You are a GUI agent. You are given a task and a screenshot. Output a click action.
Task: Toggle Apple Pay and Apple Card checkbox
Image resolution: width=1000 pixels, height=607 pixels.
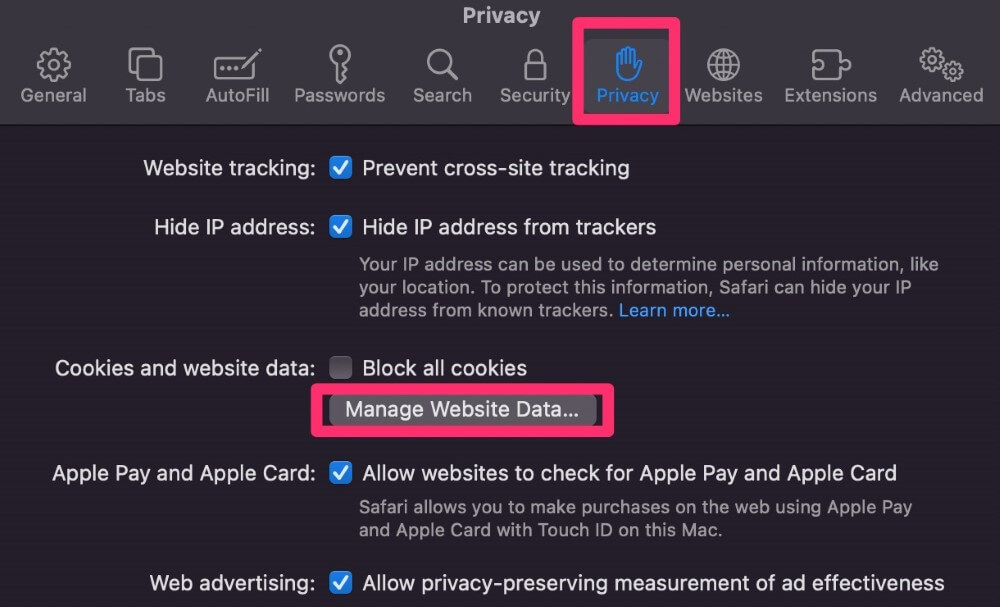coord(341,472)
